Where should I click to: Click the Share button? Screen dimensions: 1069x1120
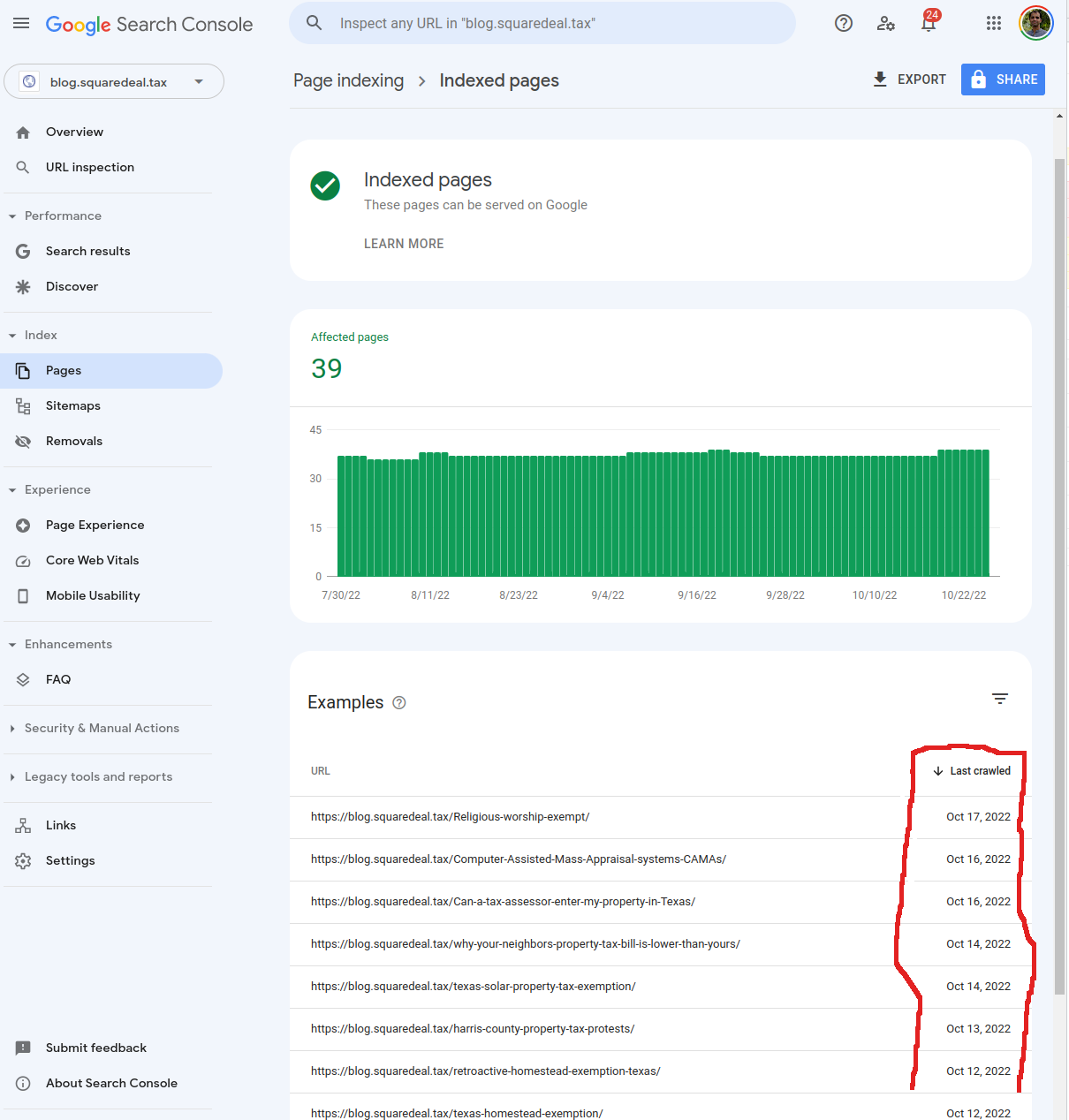click(x=1003, y=79)
